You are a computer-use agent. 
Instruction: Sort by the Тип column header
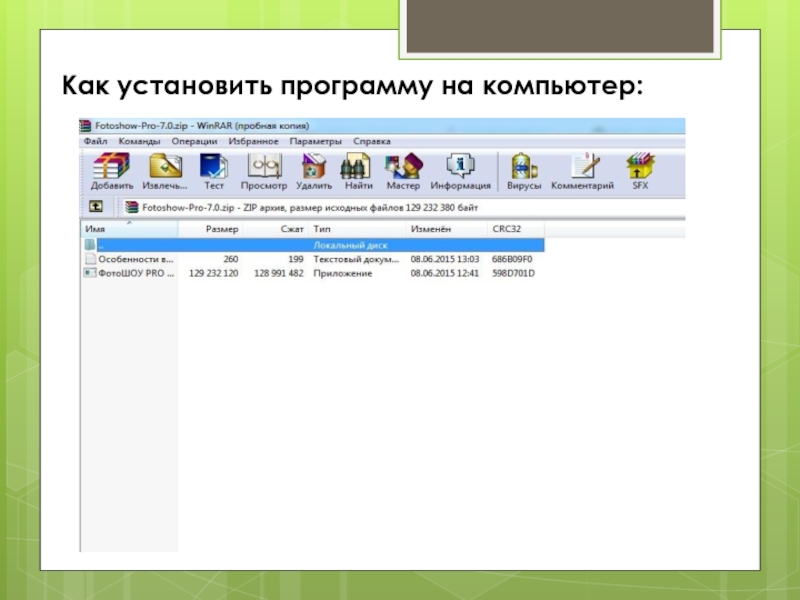click(x=357, y=229)
